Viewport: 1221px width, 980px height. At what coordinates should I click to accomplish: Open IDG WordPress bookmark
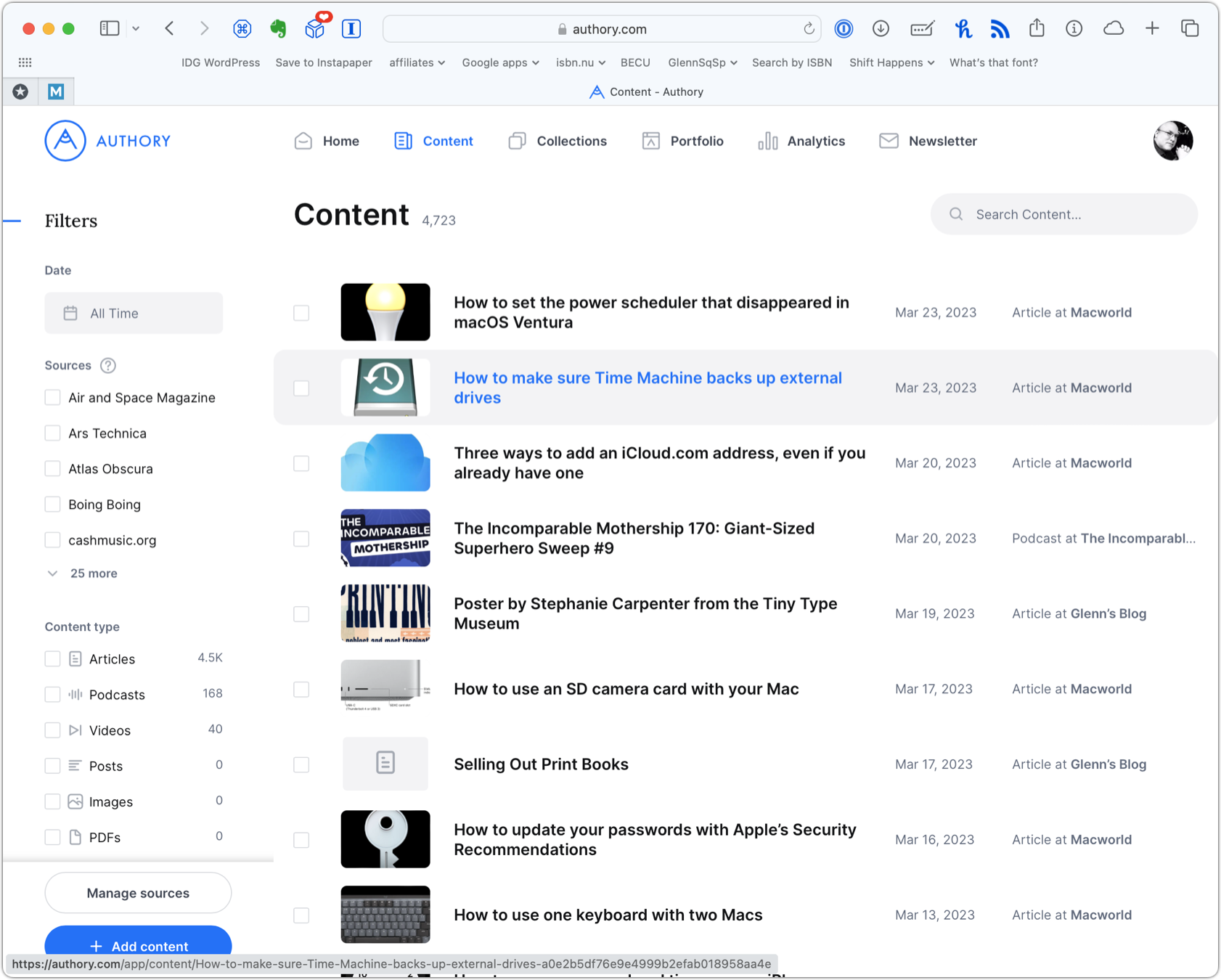tap(221, 62)
